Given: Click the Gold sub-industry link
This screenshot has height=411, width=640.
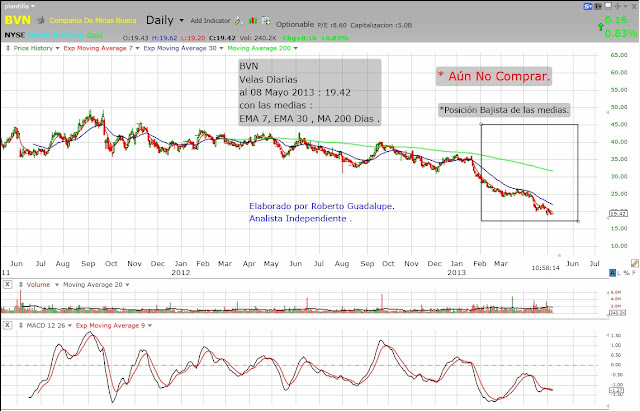Looking at the screenshot, I should [95, 36].
